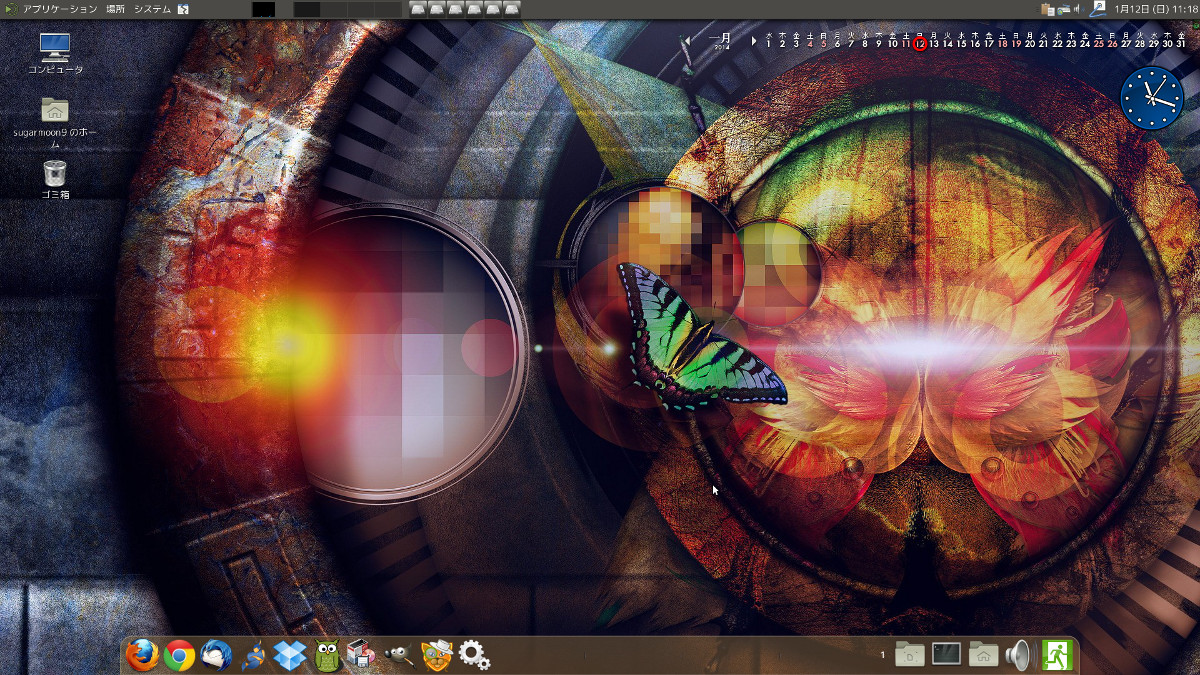Open the システム menu
This screenshot has height=675, width=1200.
pyautogui.click(x=152, y=9)
